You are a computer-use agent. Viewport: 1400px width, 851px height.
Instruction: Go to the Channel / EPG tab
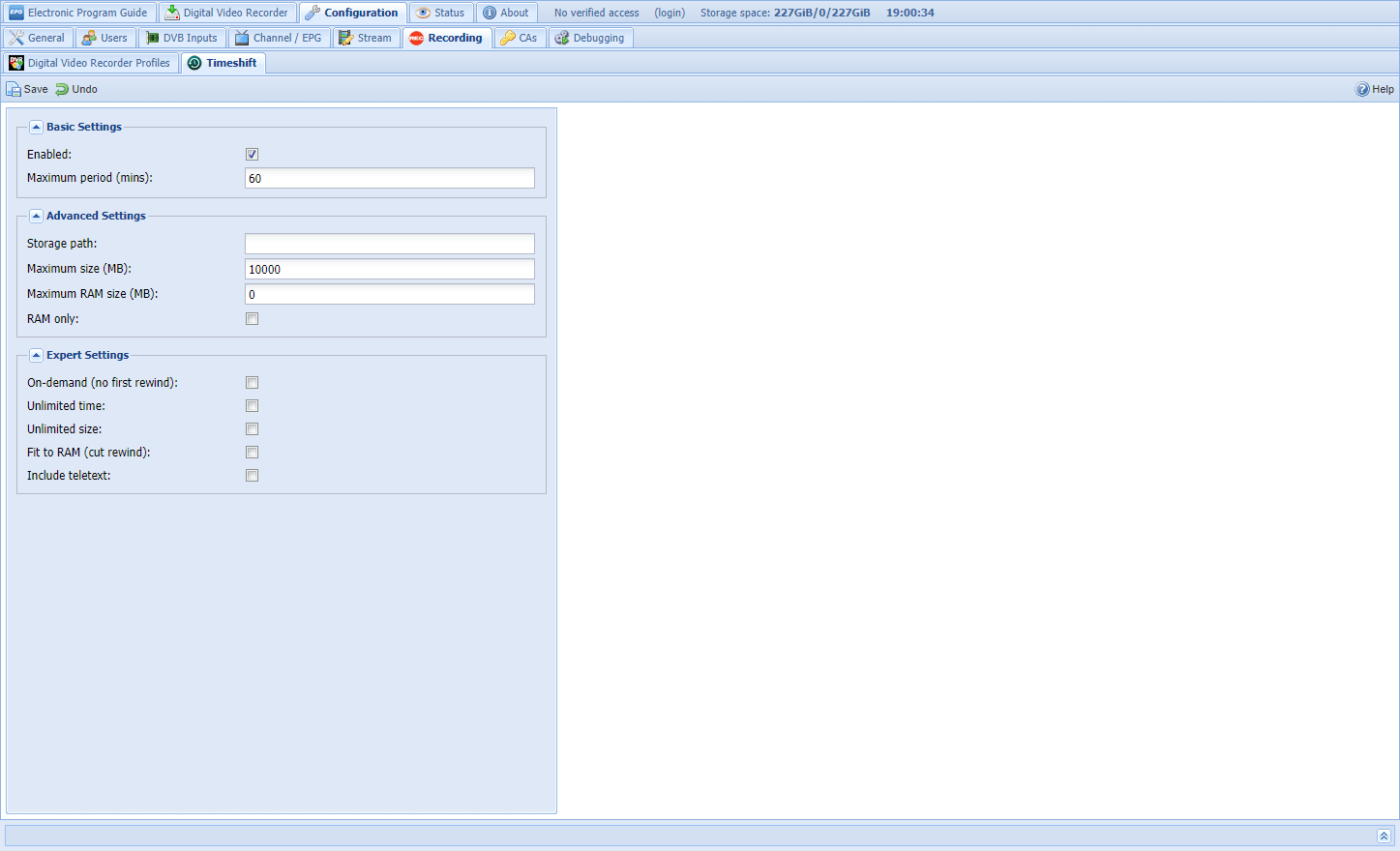(x=279, y=38)
